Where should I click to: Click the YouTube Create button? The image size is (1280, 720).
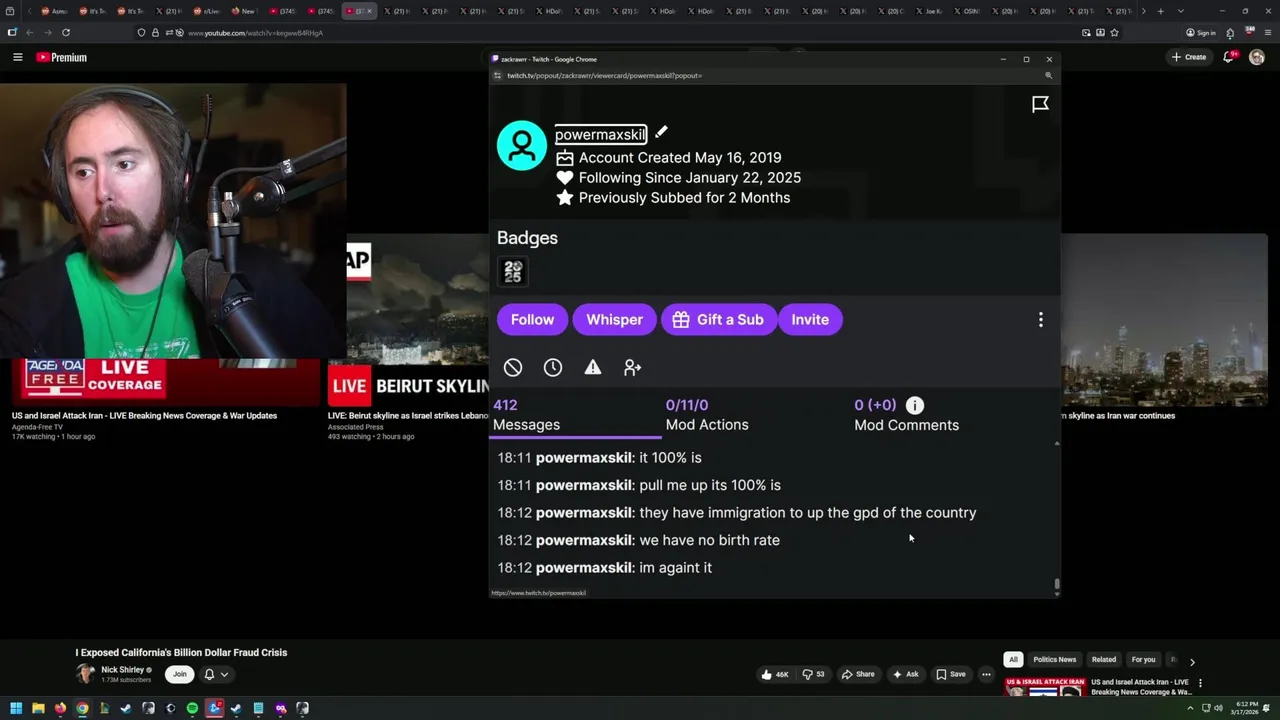coord(1189,57)
